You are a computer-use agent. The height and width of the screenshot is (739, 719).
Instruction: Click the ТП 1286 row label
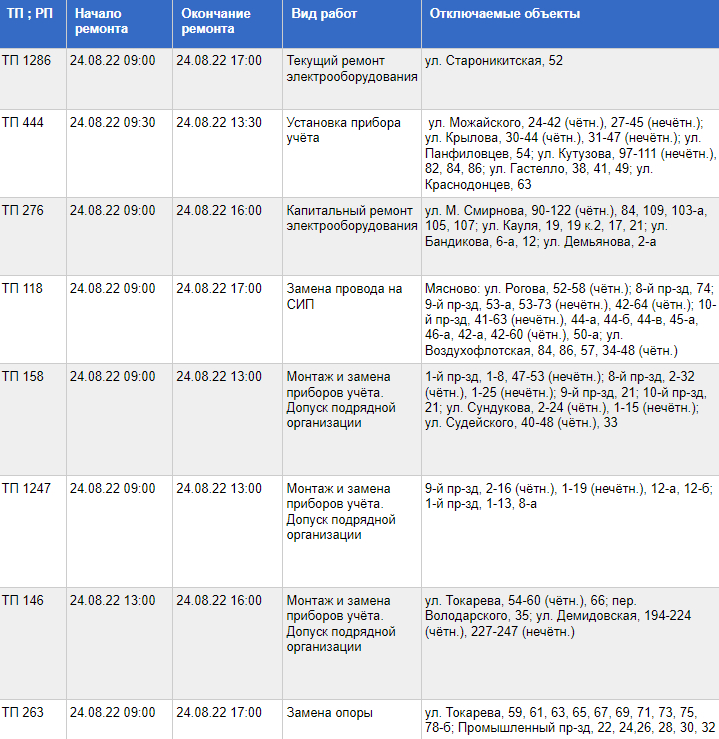coord(26,61)
